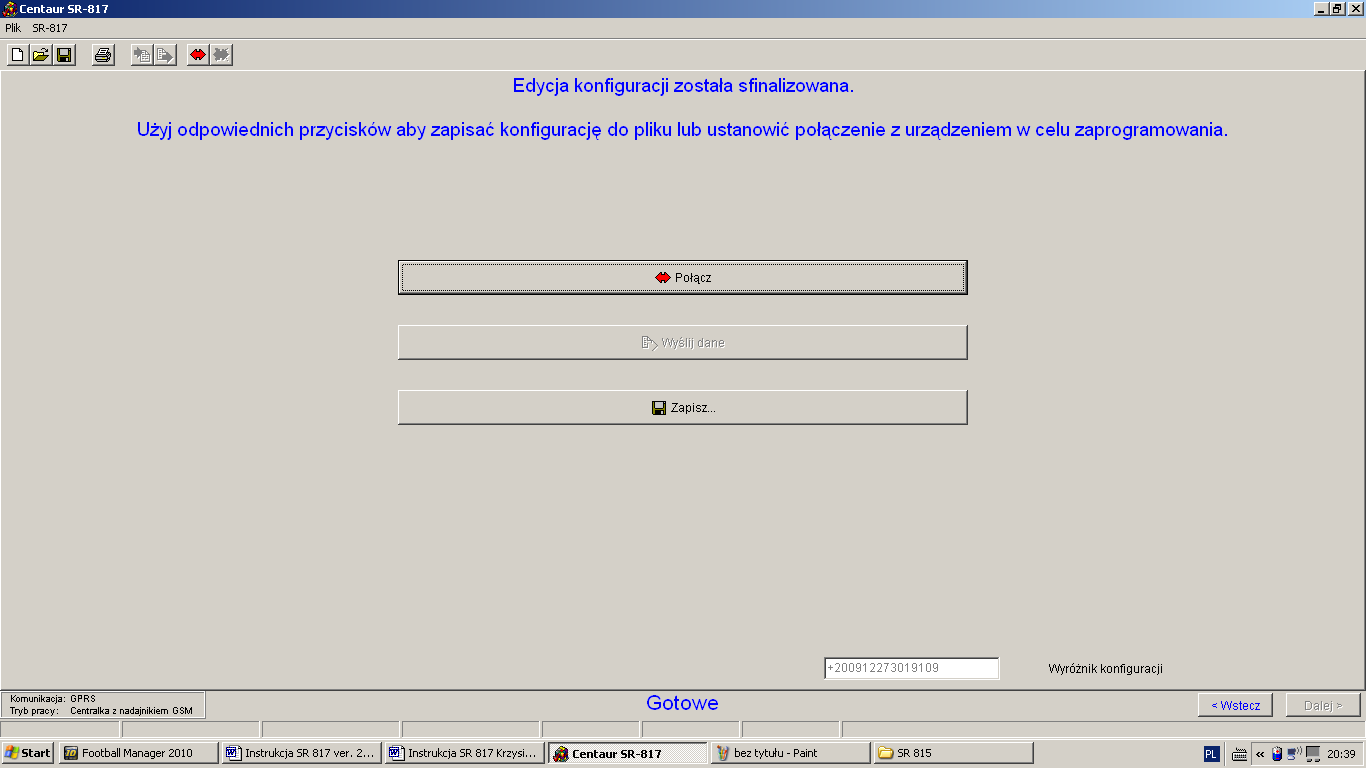Click the grey disconnect toolbar icon

point(221,55)
